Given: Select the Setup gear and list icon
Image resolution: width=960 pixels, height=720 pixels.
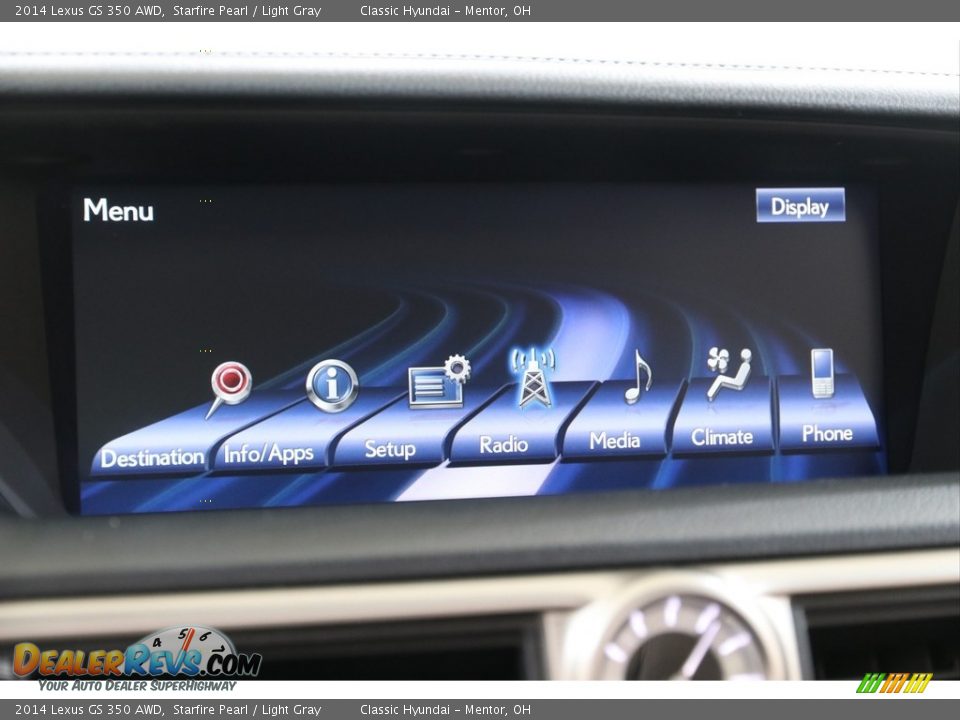Looking at the screenshot, I should pos(439,381).
